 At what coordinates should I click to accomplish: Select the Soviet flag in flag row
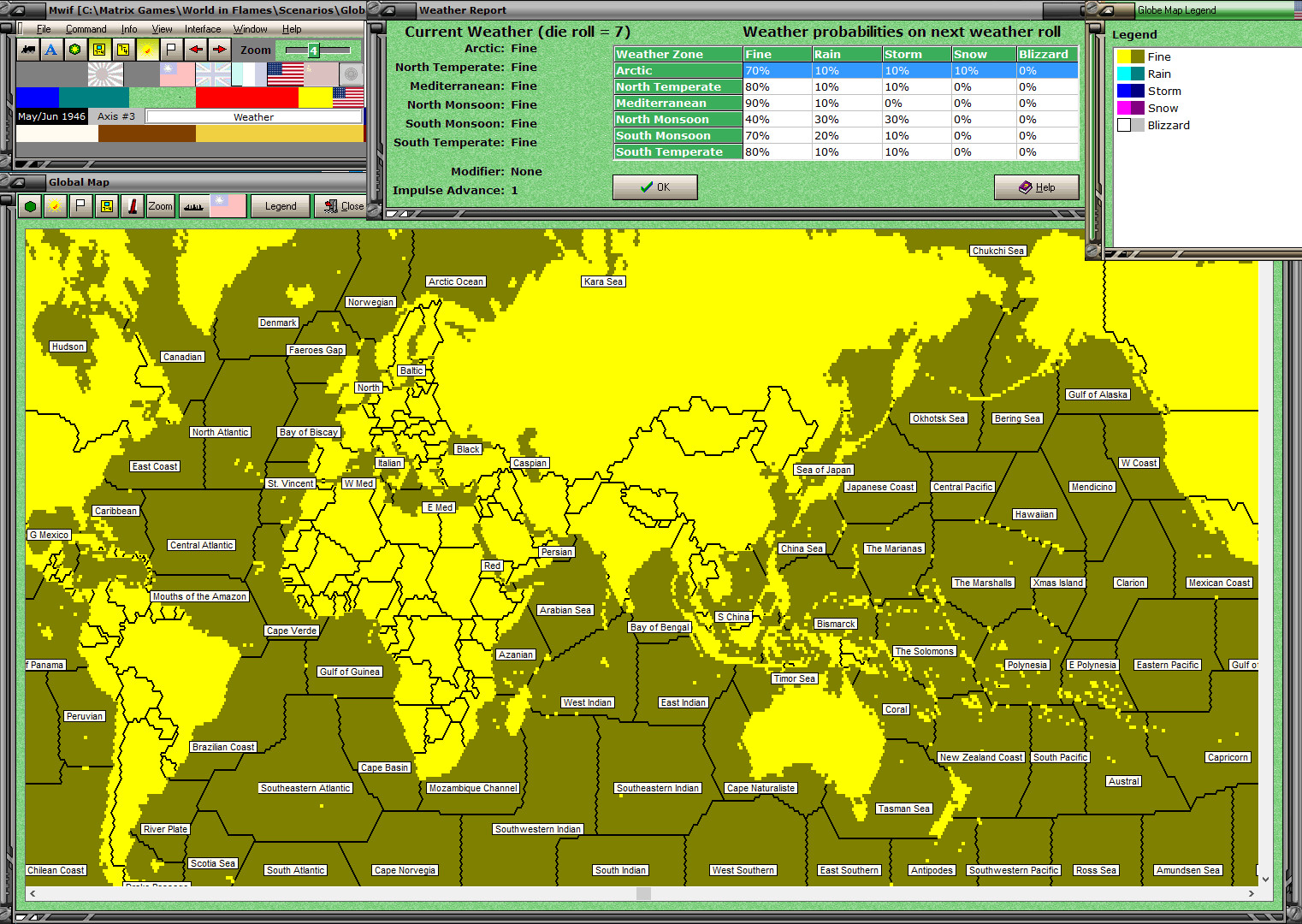point(321,74)
